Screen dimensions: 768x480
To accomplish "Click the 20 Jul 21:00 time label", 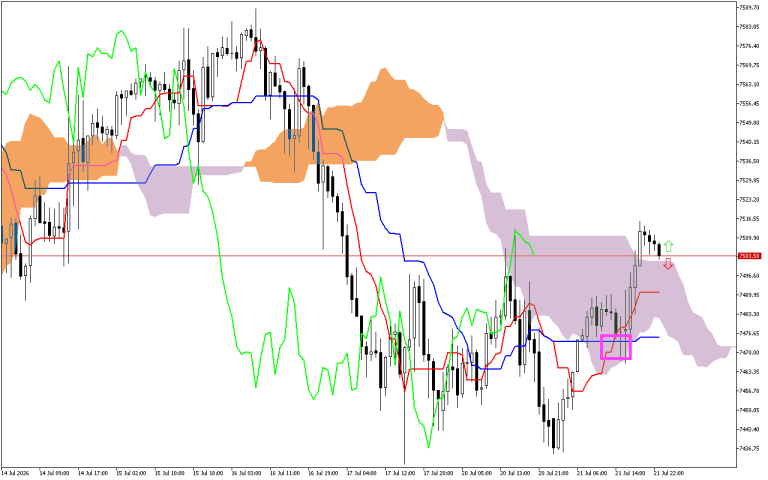I will click(553, 474).
